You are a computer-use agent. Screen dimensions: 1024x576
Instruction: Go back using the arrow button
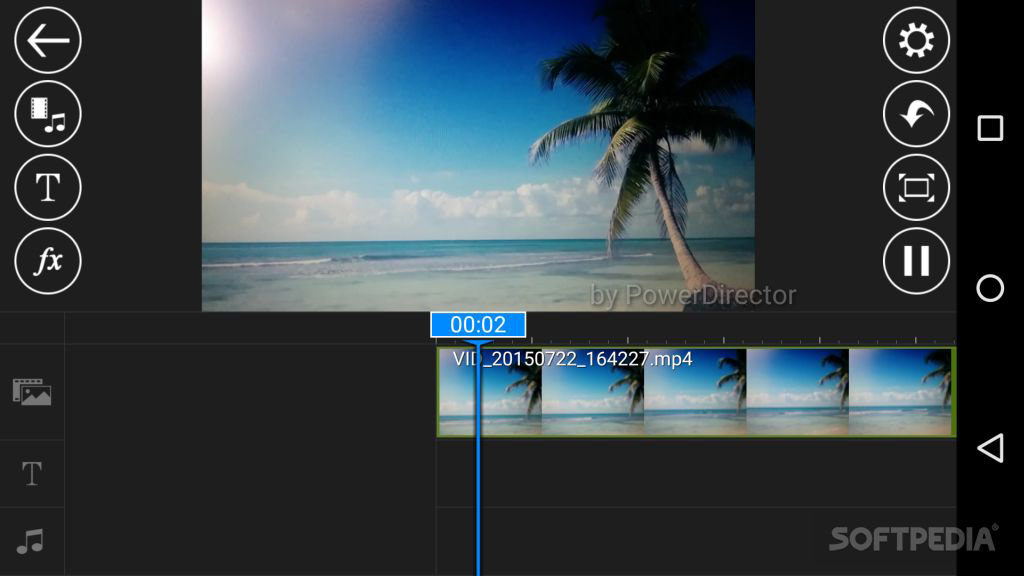[48, 40]
